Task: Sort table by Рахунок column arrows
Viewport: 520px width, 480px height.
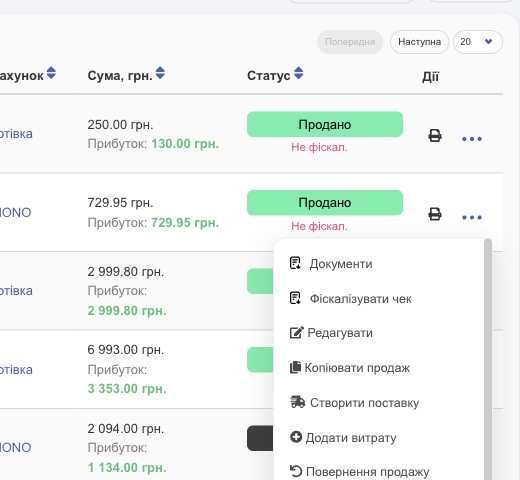Action: click(51, 73)
